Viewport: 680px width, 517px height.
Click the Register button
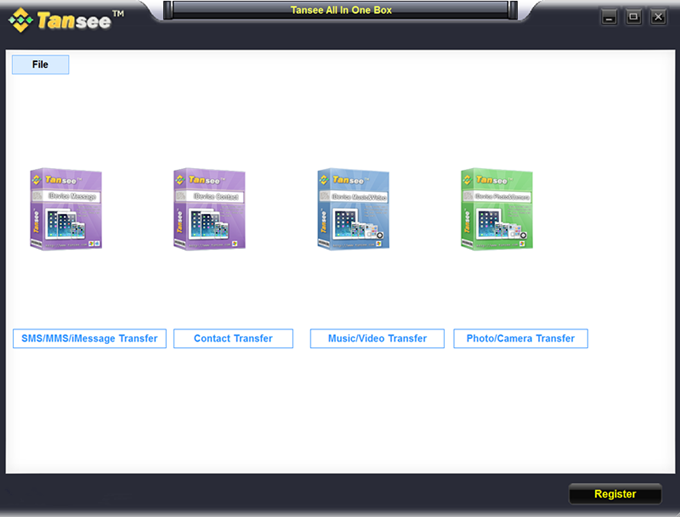[615, 494]
